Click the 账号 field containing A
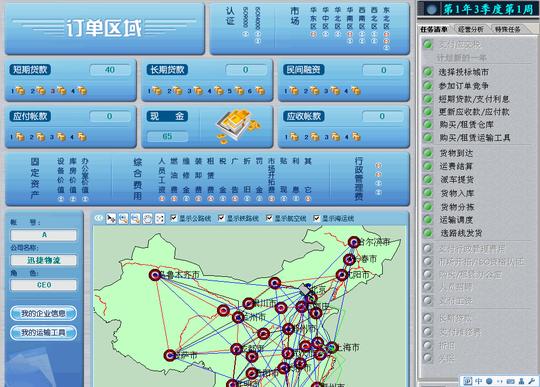Image resolution: width=540 pixels, height=387 pixels. (44, 235)
